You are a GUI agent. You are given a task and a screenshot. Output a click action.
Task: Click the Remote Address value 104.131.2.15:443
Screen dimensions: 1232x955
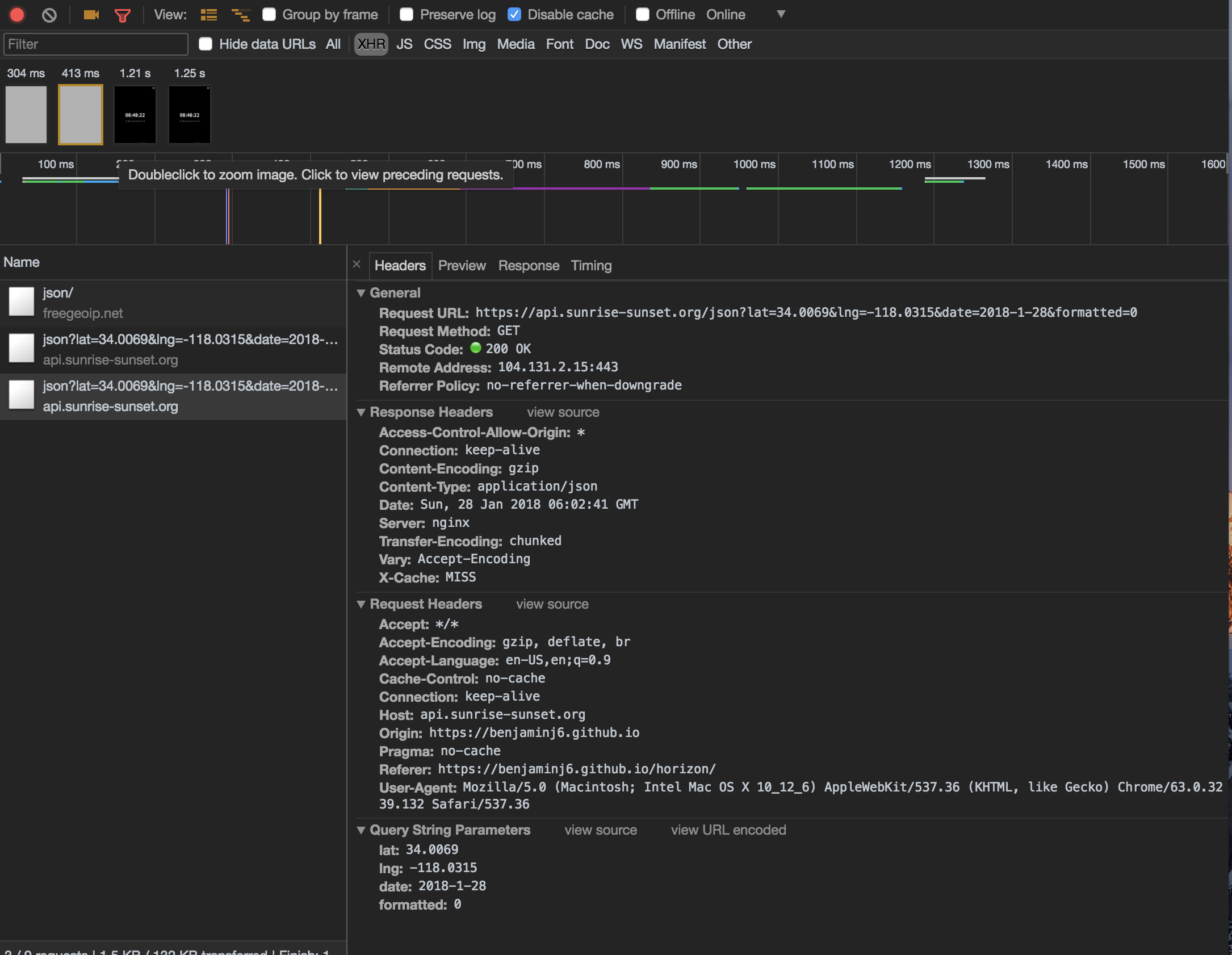(x=558, y=367)
